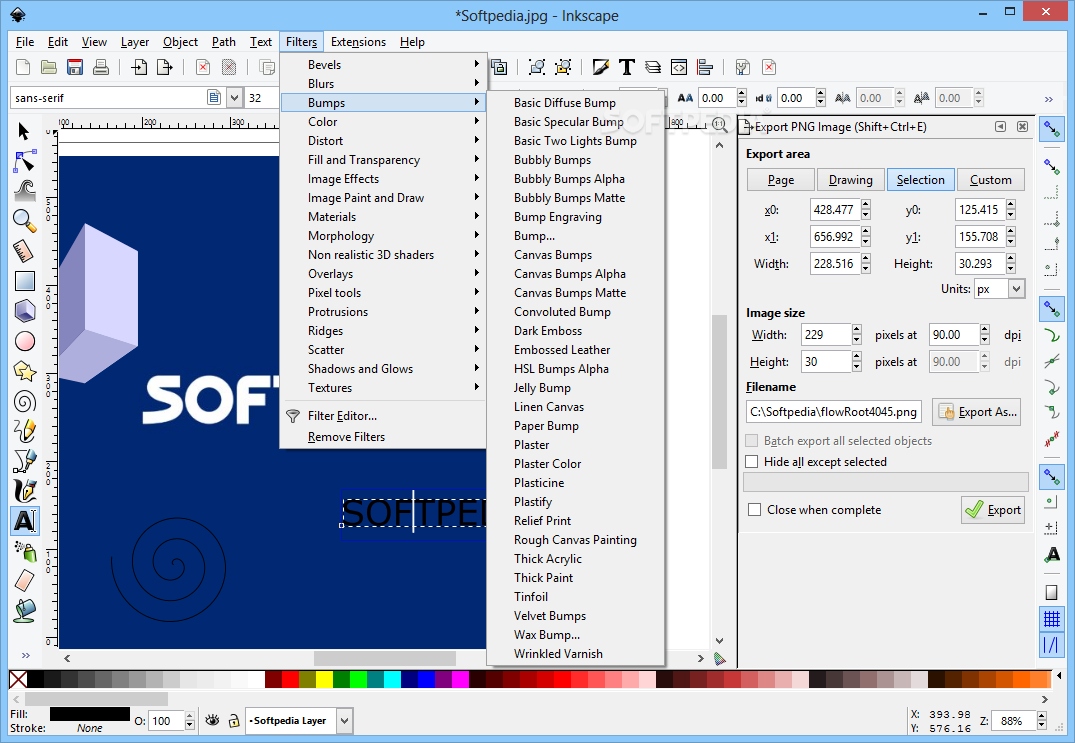Expand the Morphology submenu
1075x743 pixels.
pos(383,236)
